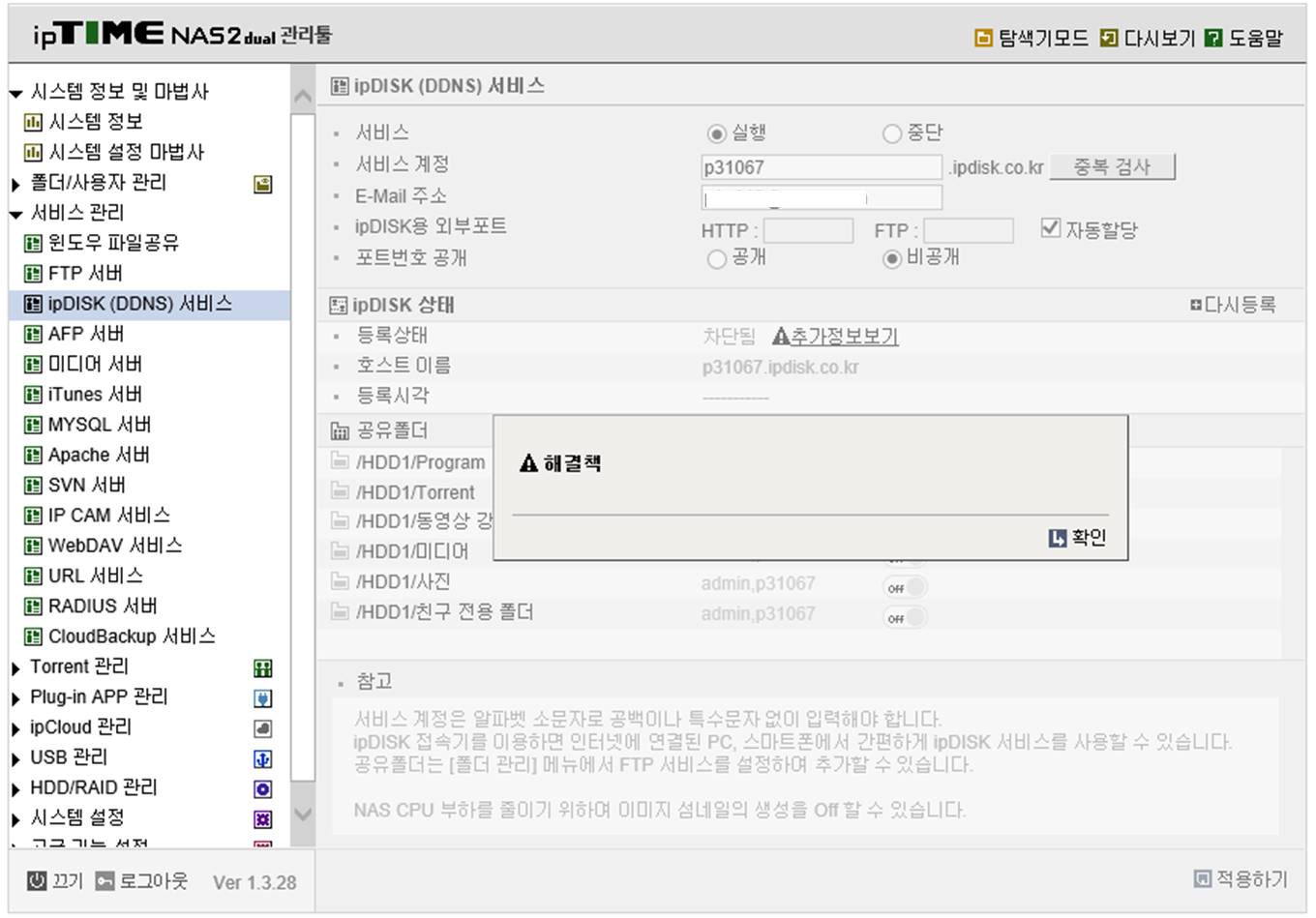Image resolution: width=1316 pixels, height=918 pixels.
Task: Click the /HDD1/Program folder icon
Action: click(340, 461)
